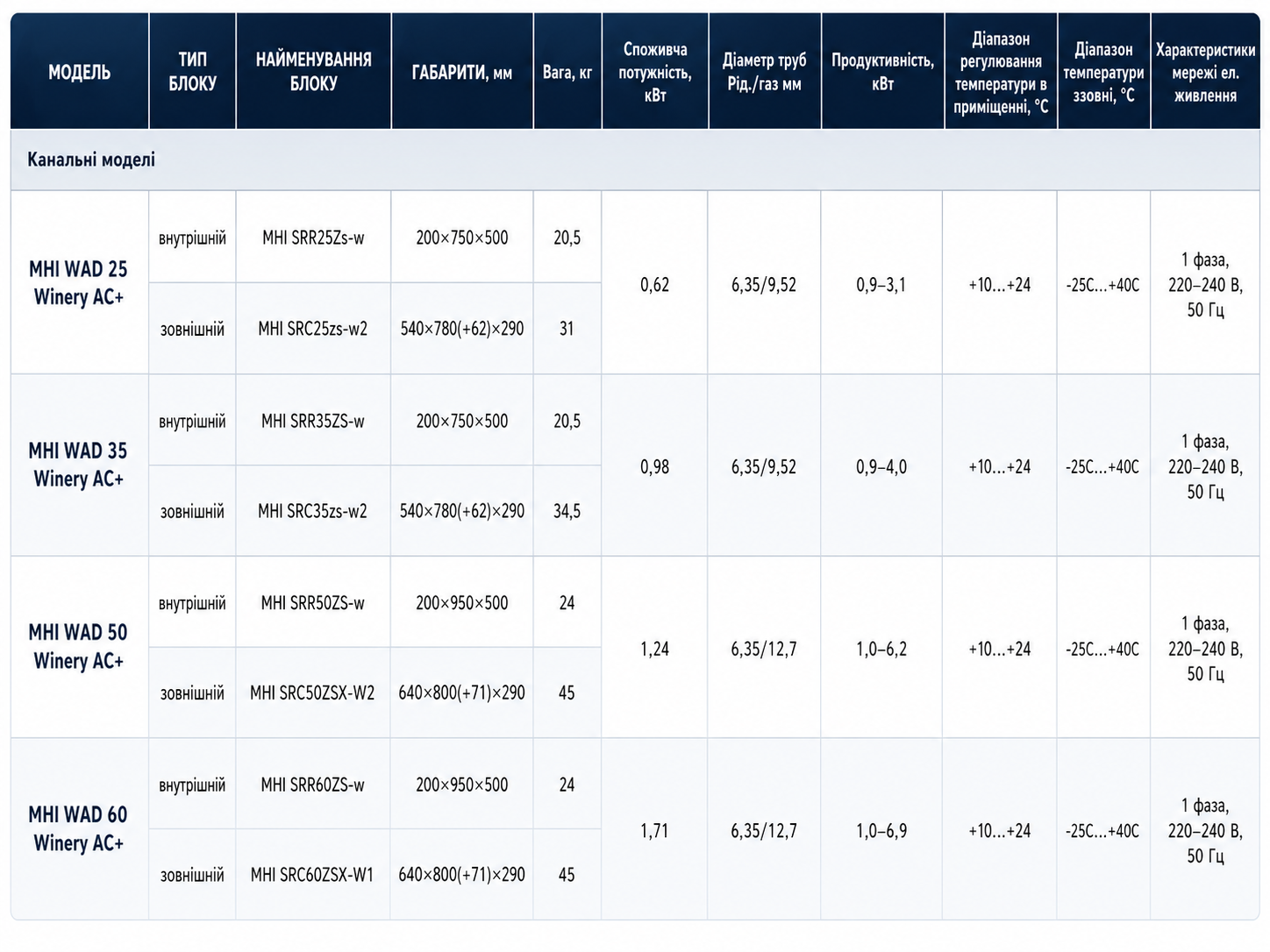Image resolution: width=1270 pixels, height=952 pixels.
Task: Select the "640×800(+71)×290" dimensions for SRC60ZSX-W1
Action: pyautogui.click(x=462, y=875)
